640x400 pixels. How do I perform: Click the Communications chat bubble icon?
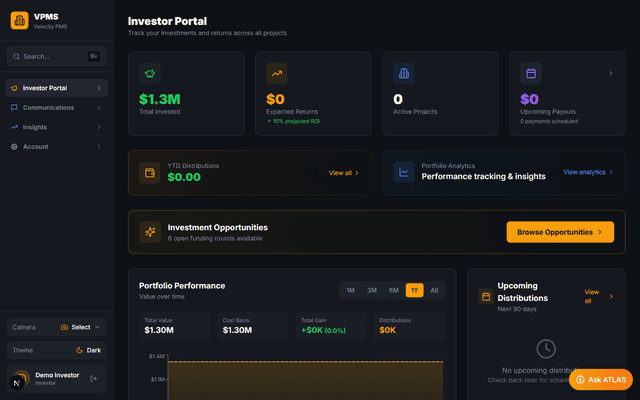point(14,107)
